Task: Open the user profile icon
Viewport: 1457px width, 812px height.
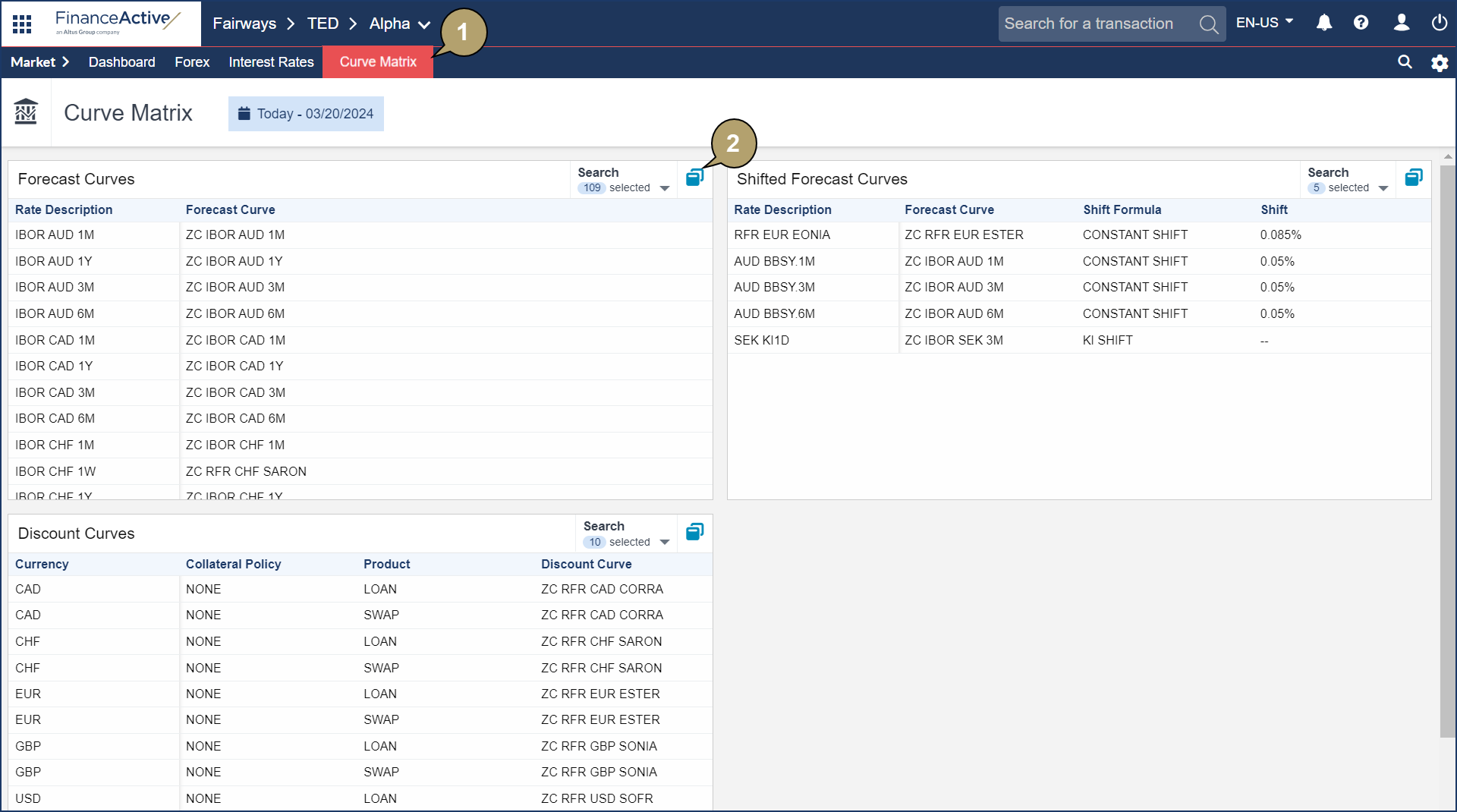Action: click(1402, 23)
